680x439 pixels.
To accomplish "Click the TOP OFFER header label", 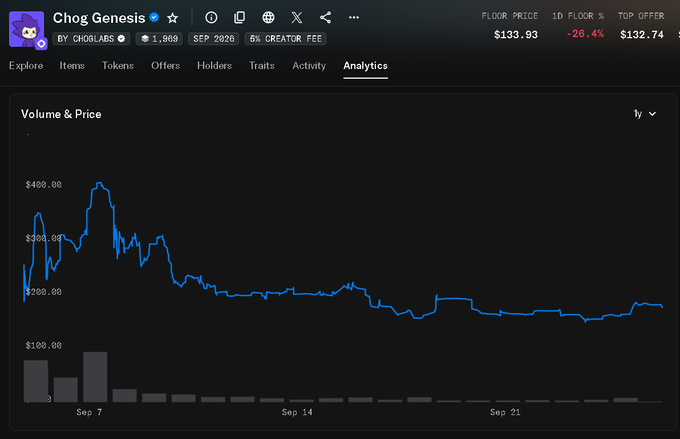I will pyautogui.click(x=641, y=16).
